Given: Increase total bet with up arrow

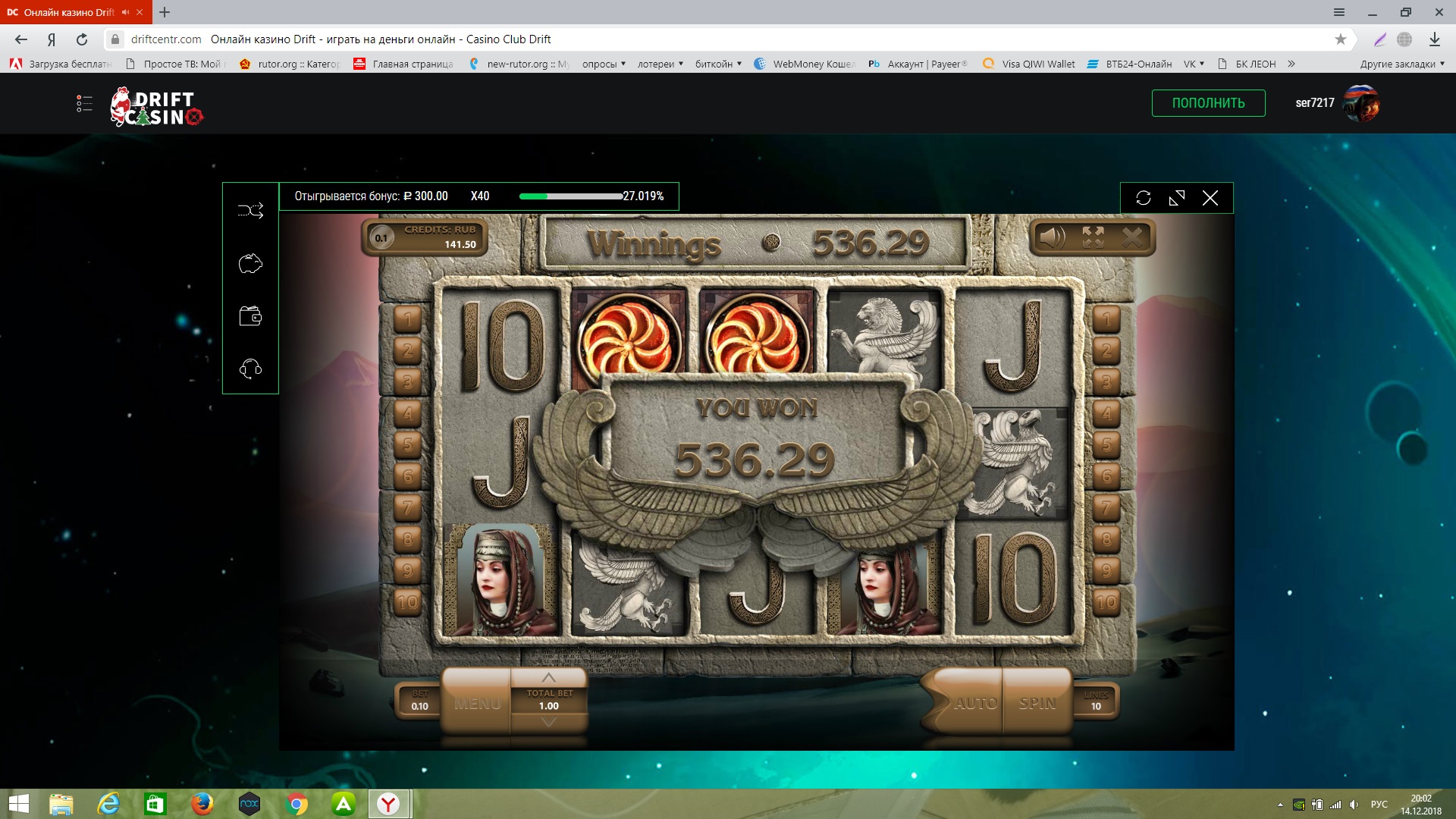Looking at the screenshot, I should point(548,677).
